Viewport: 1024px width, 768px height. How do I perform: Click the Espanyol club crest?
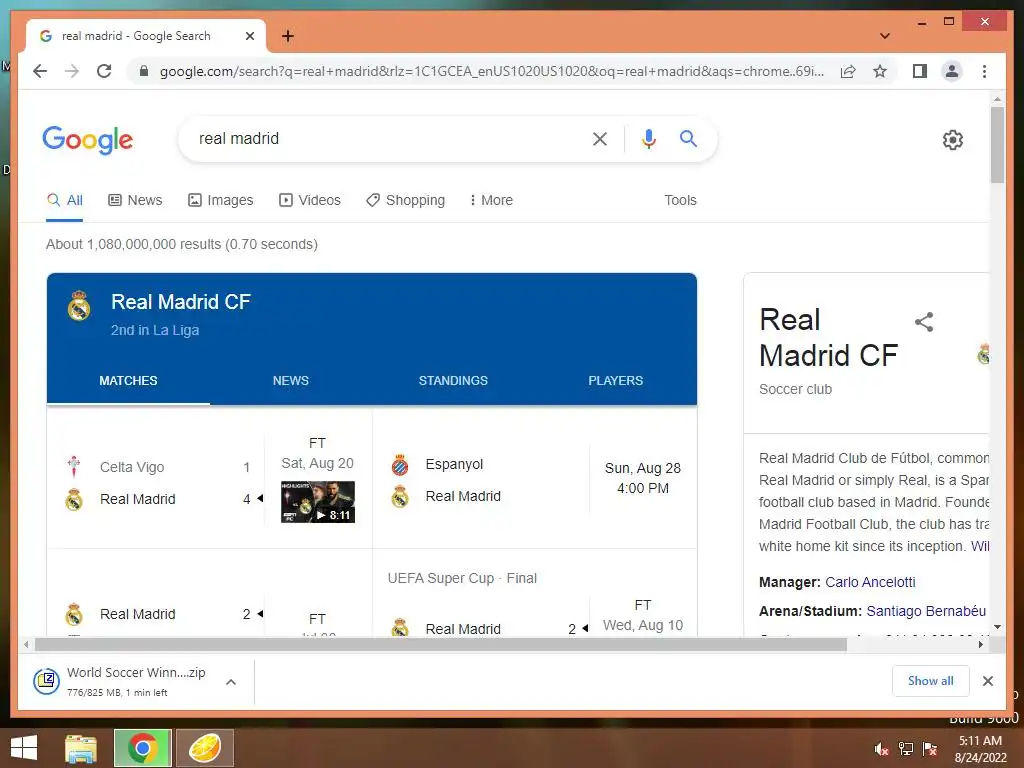tap(400, 465)
